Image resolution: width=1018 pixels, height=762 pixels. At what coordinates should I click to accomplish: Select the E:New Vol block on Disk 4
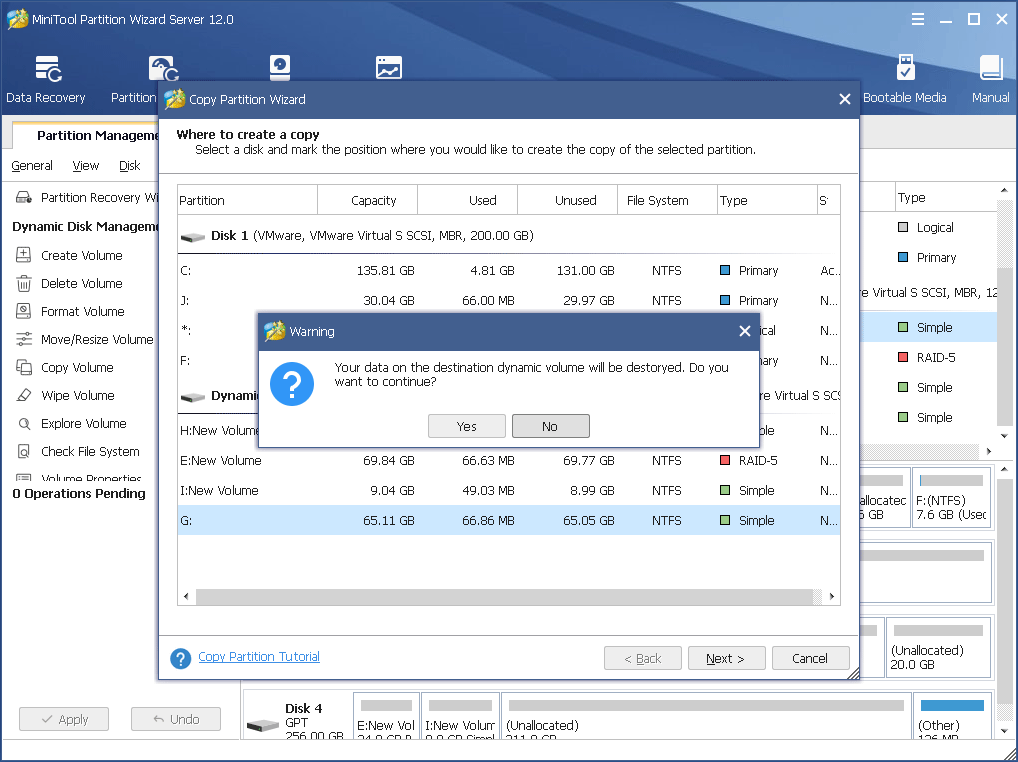[x=386, y=716]
